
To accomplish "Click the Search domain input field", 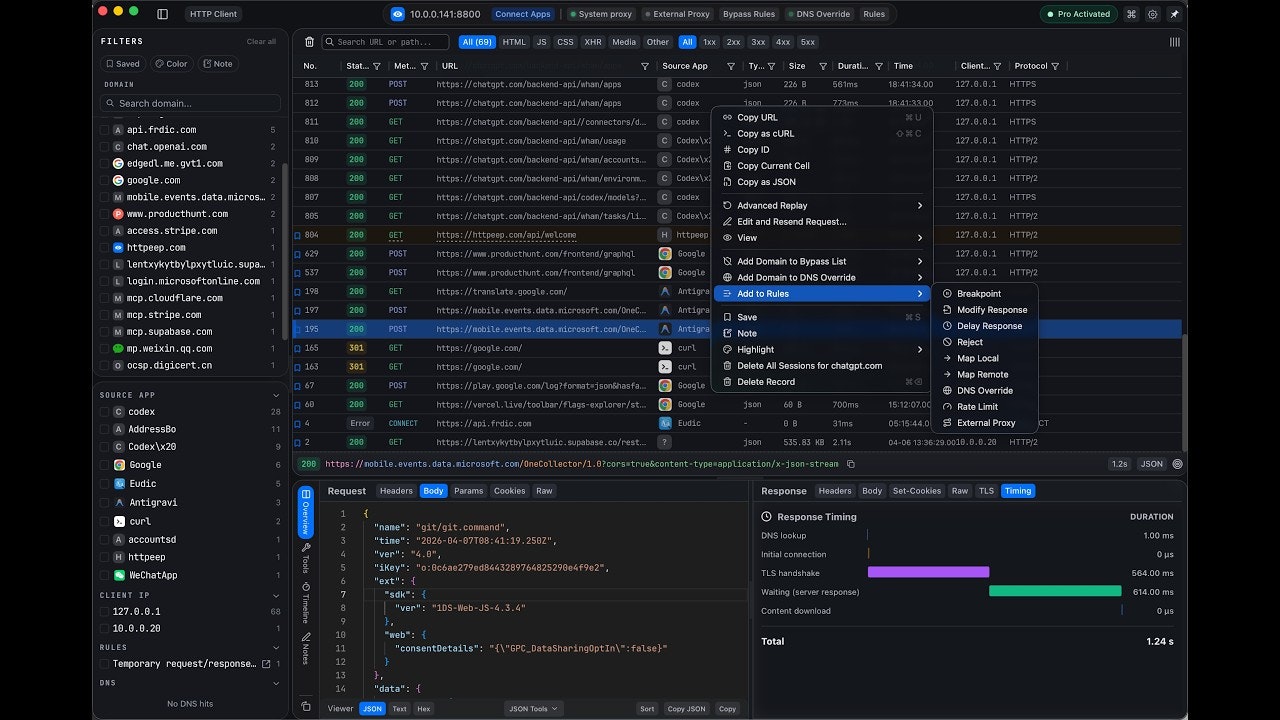I will (190, 103).
